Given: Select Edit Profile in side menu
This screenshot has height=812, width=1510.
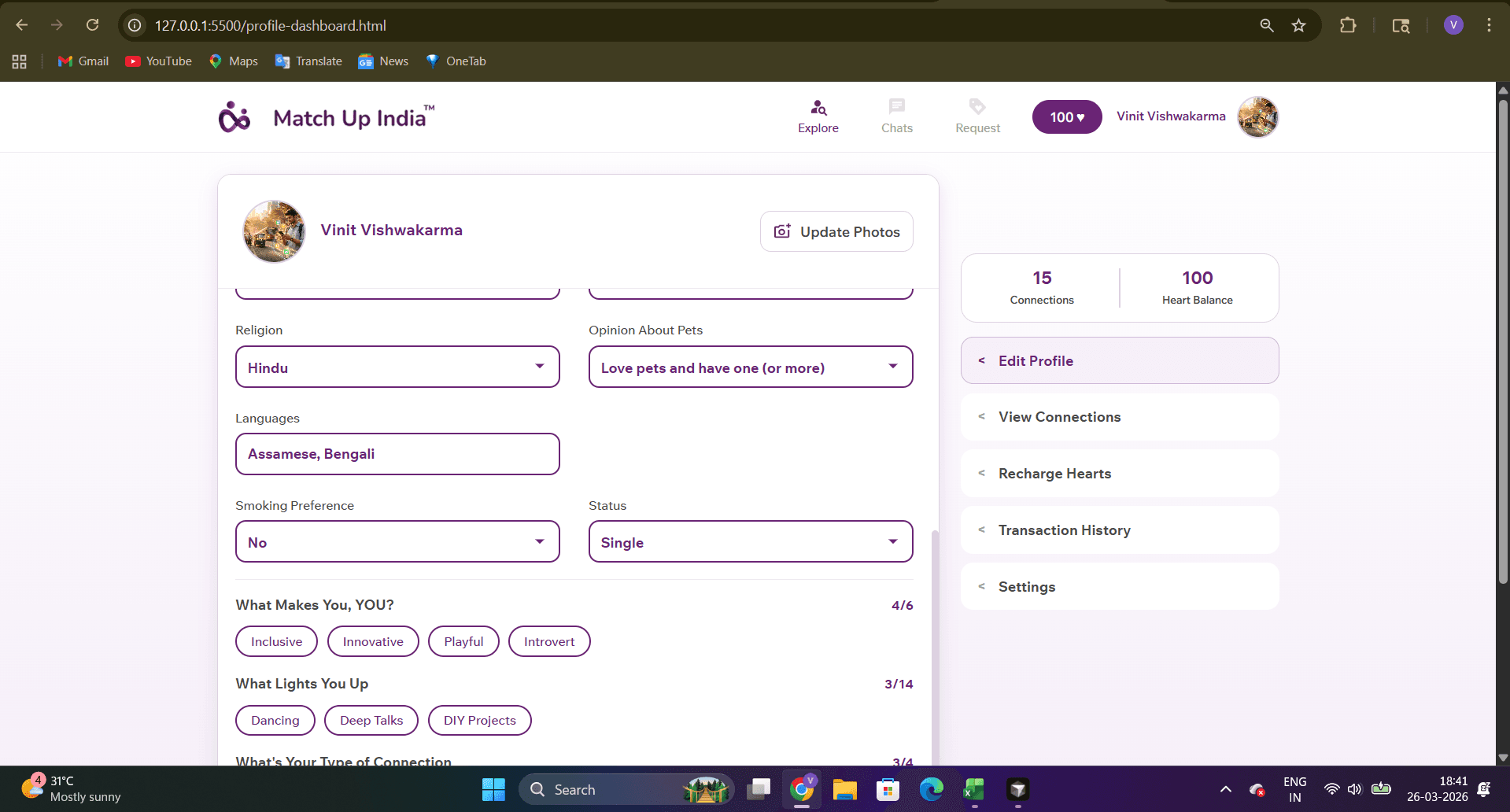Looking at the screenshot, I should (1120, 360).
